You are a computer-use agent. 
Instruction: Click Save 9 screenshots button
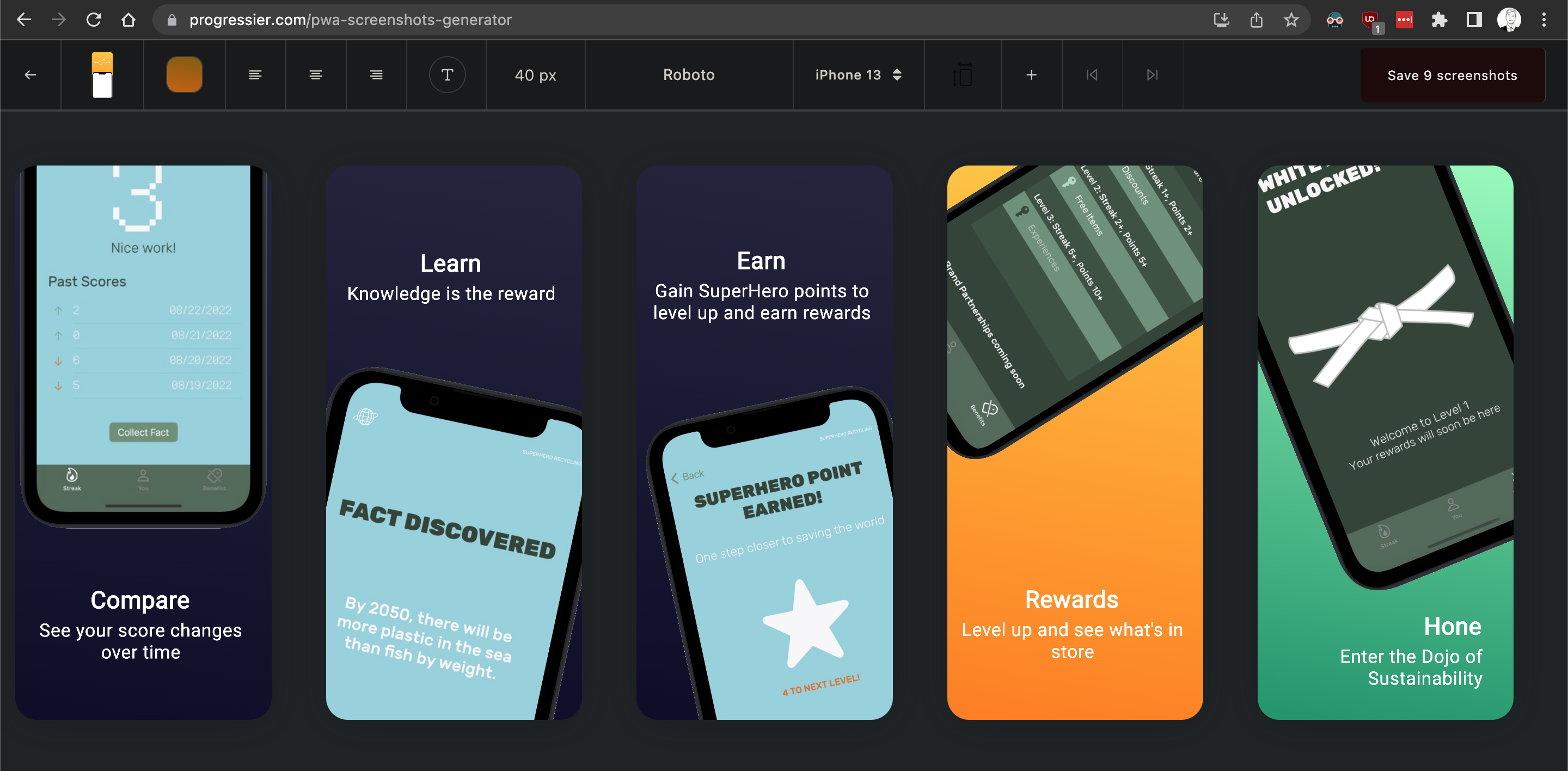coord(1453,74)
